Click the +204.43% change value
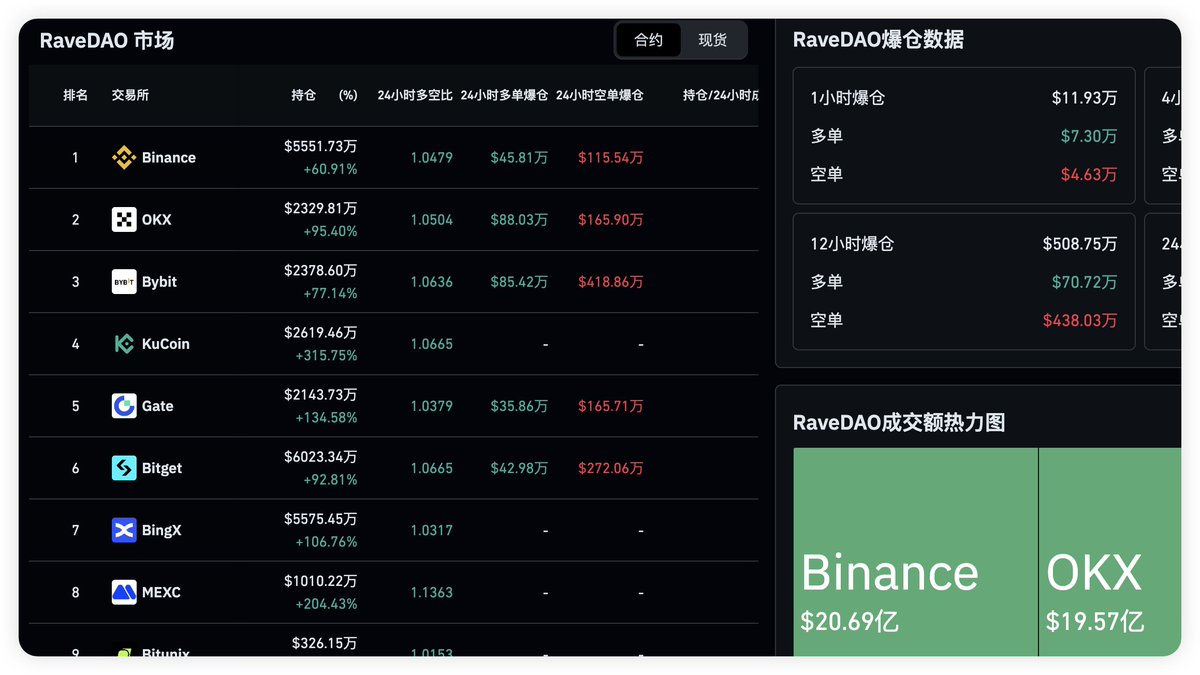Viewport: 1200px width, 675px height. [x=326, y=603]
